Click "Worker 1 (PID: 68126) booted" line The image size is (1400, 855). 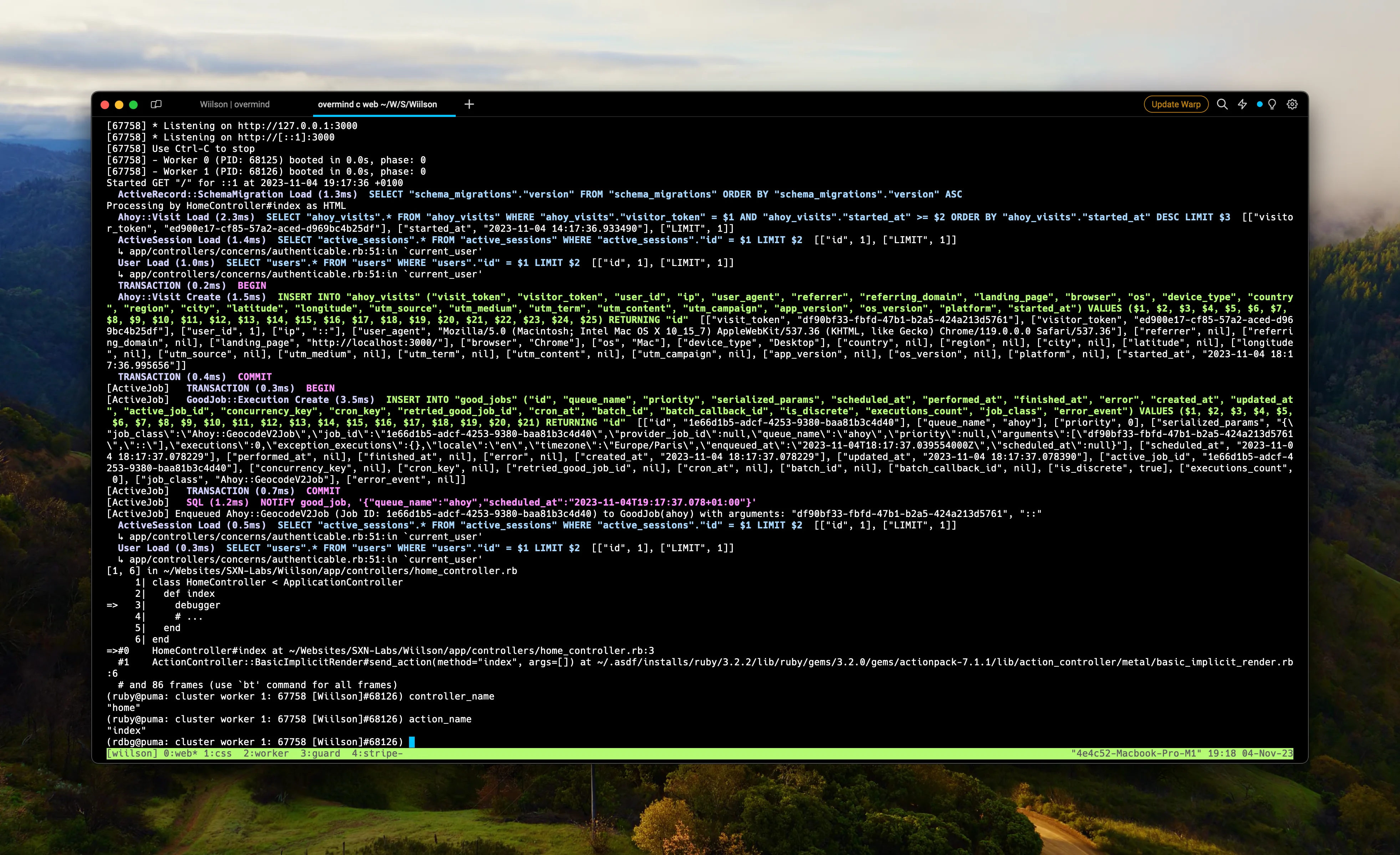click(266, 171)
